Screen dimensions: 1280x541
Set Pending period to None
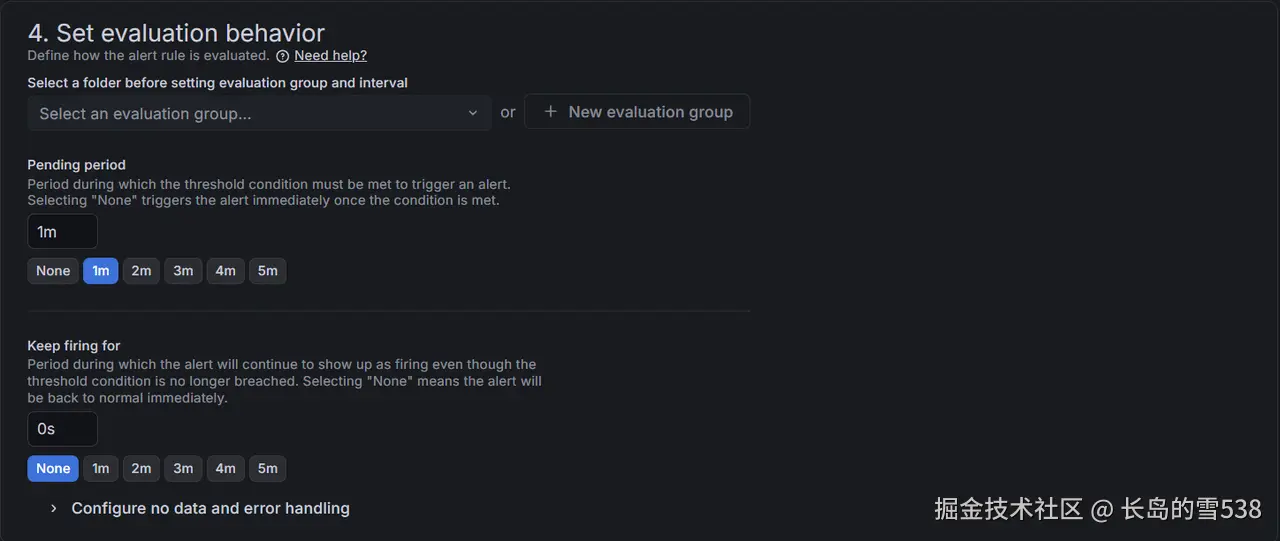point(53,271)
